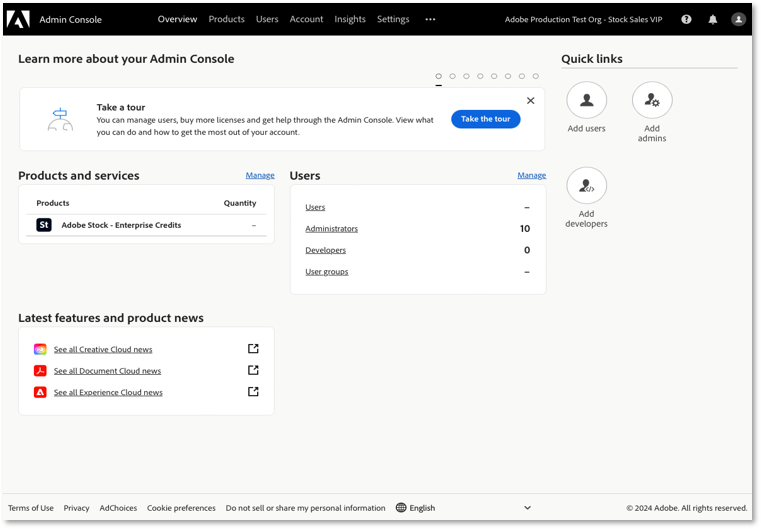Click Manage link for Products and services
The height and width of the screenshot is (529, 761).
point(260,175)
